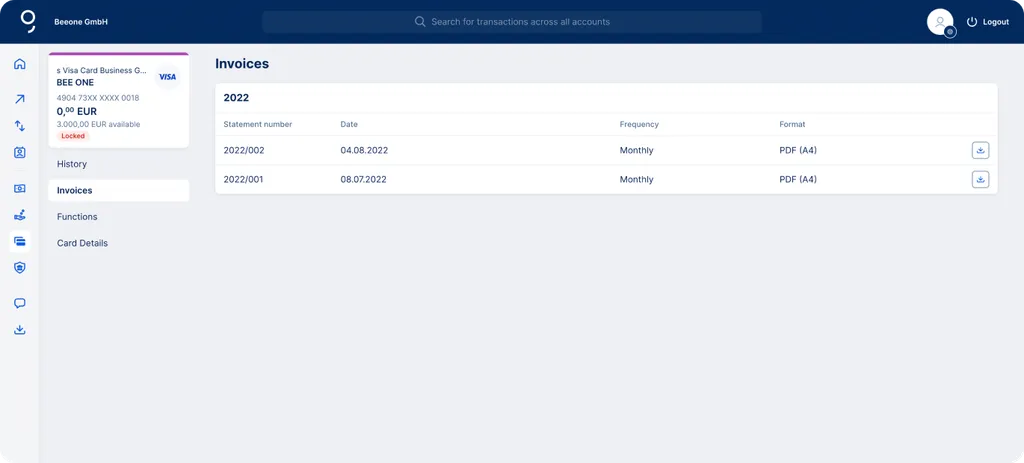This screenshot has width=1024, height=463.
Task: Open the up-down arrows transactions icon
Action: tap(20, 126)
